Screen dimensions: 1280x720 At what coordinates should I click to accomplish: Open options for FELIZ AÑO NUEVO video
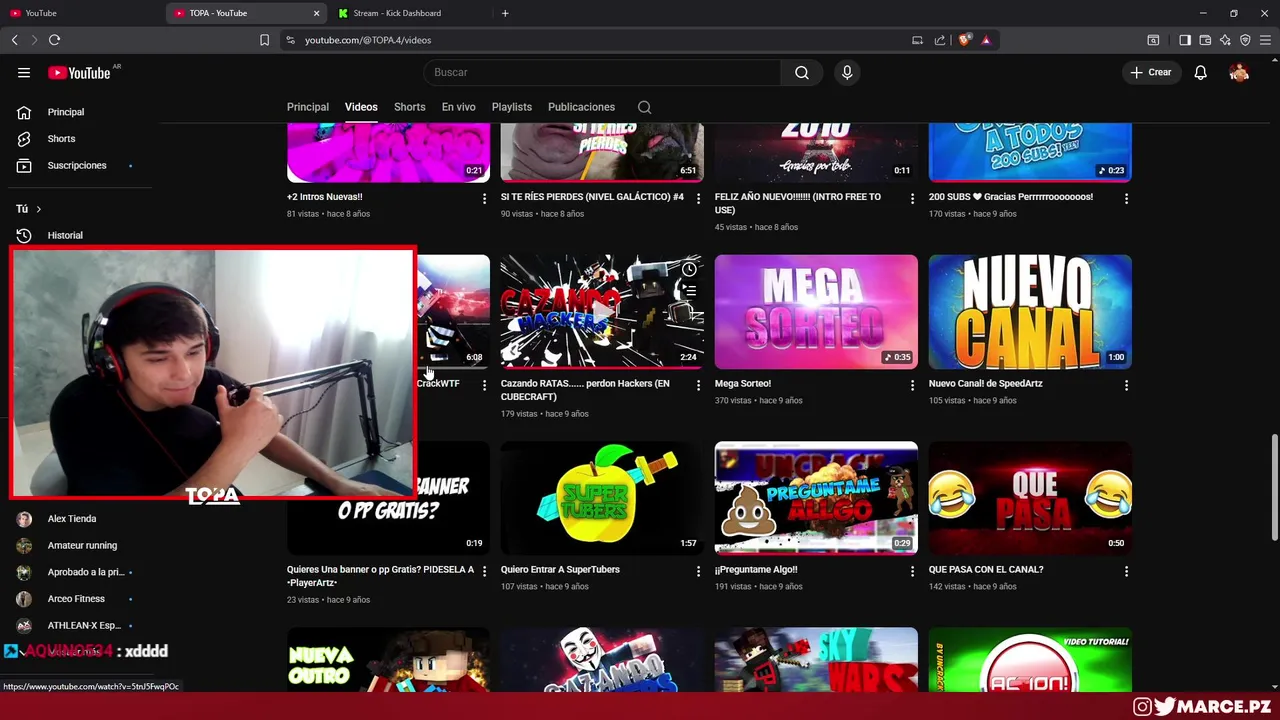912,199
